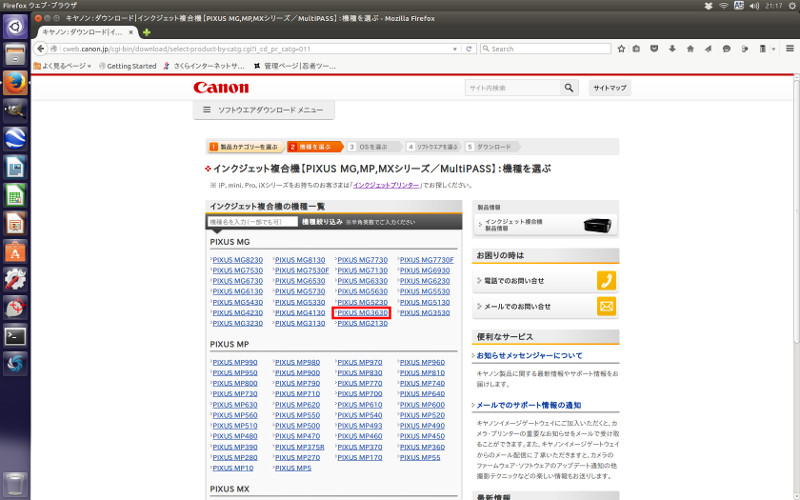Go to the Firefox home icon
Screen dimensions: 800x500
tap(690, 49)
